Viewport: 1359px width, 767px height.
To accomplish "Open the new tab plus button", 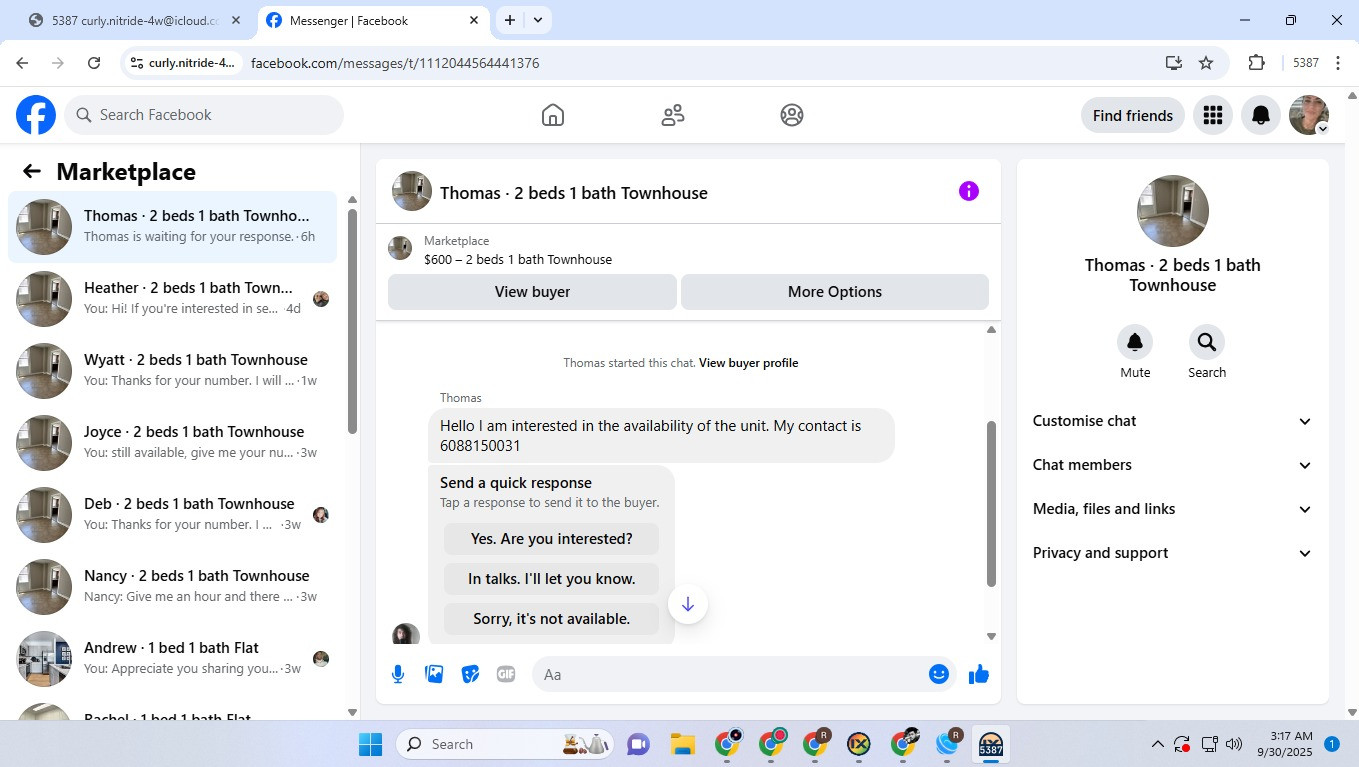I will (x=510, y=20).
